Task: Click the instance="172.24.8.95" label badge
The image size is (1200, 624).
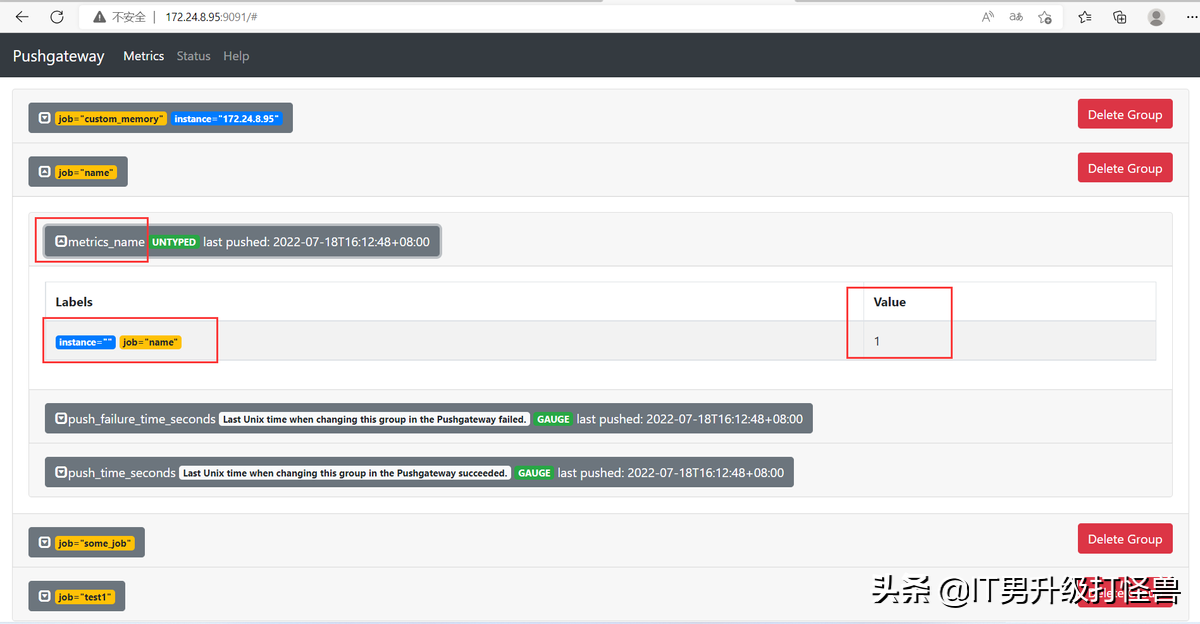Action: pos(226,119)
